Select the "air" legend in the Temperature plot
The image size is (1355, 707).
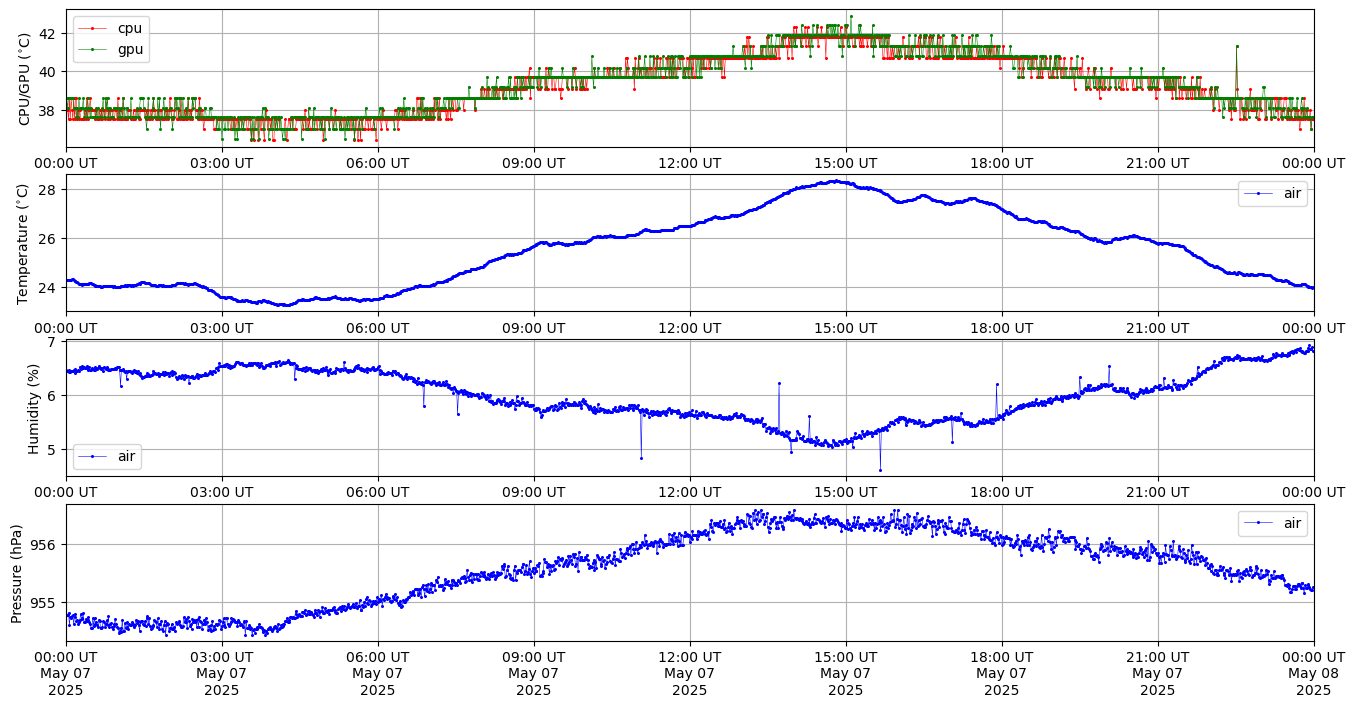pyautogui.click(x=1272, y=194)
